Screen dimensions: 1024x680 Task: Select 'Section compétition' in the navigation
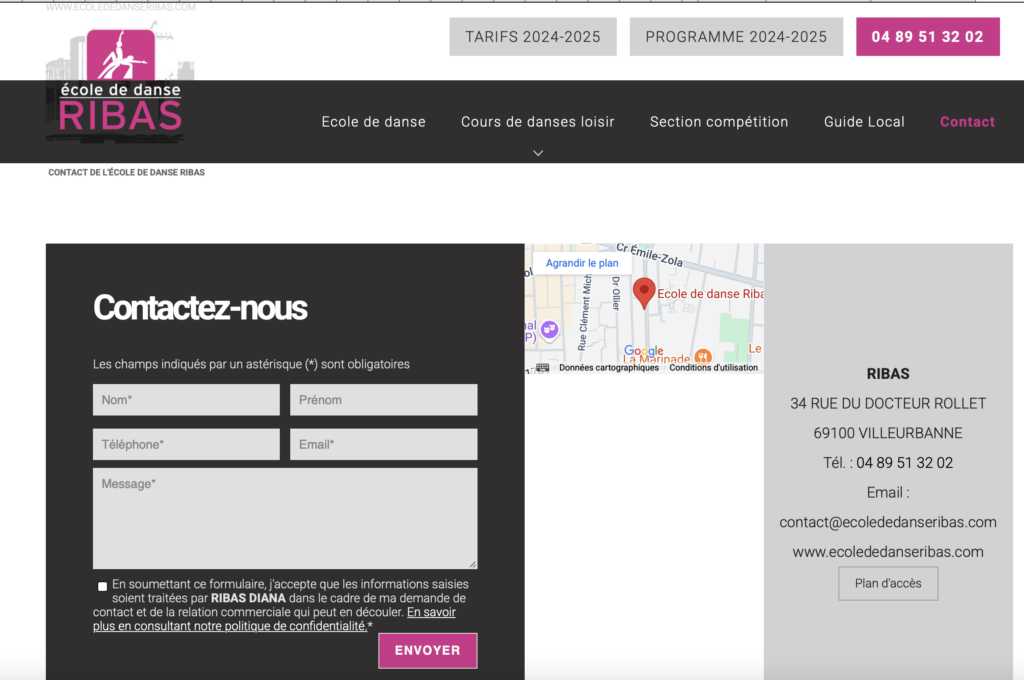coord(719,121)
